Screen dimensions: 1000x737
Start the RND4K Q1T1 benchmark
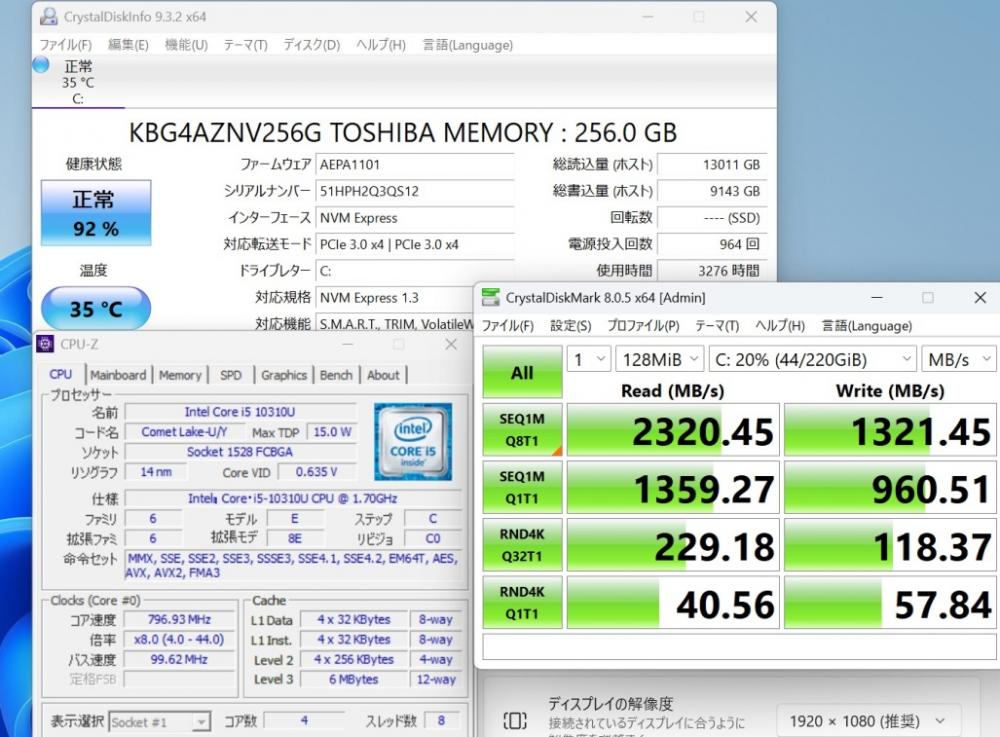[x=522, y=602]
